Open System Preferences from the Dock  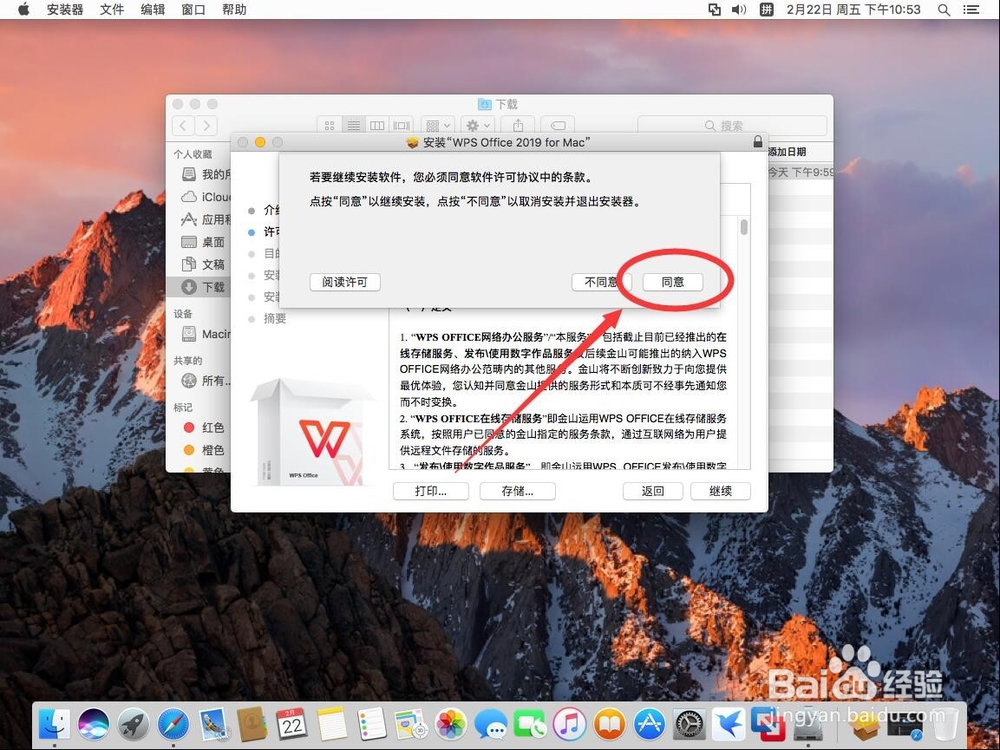[689, 724]
